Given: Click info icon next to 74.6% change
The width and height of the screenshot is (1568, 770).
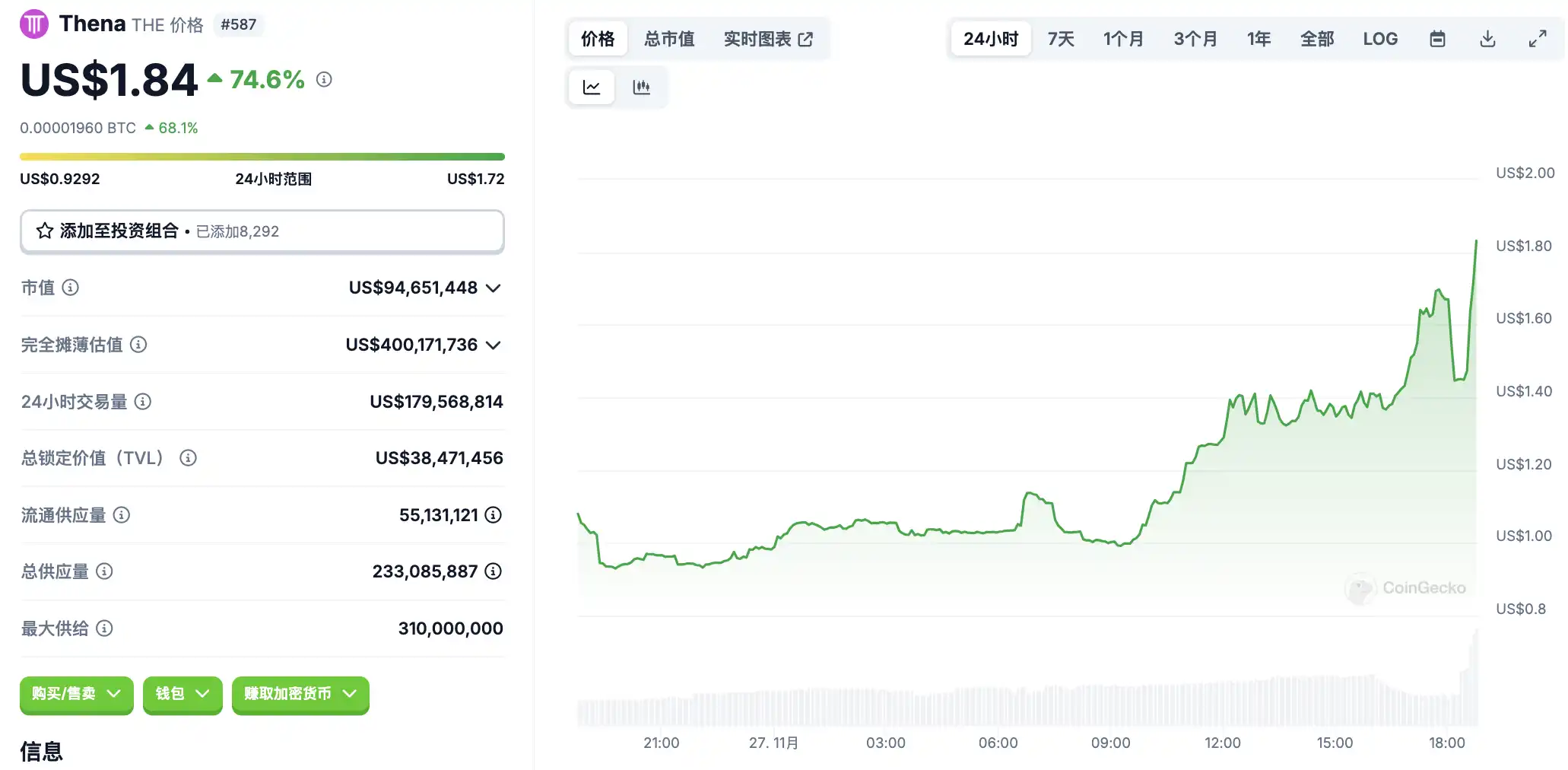Looking at the screenshot, I should tap(324, 79).
